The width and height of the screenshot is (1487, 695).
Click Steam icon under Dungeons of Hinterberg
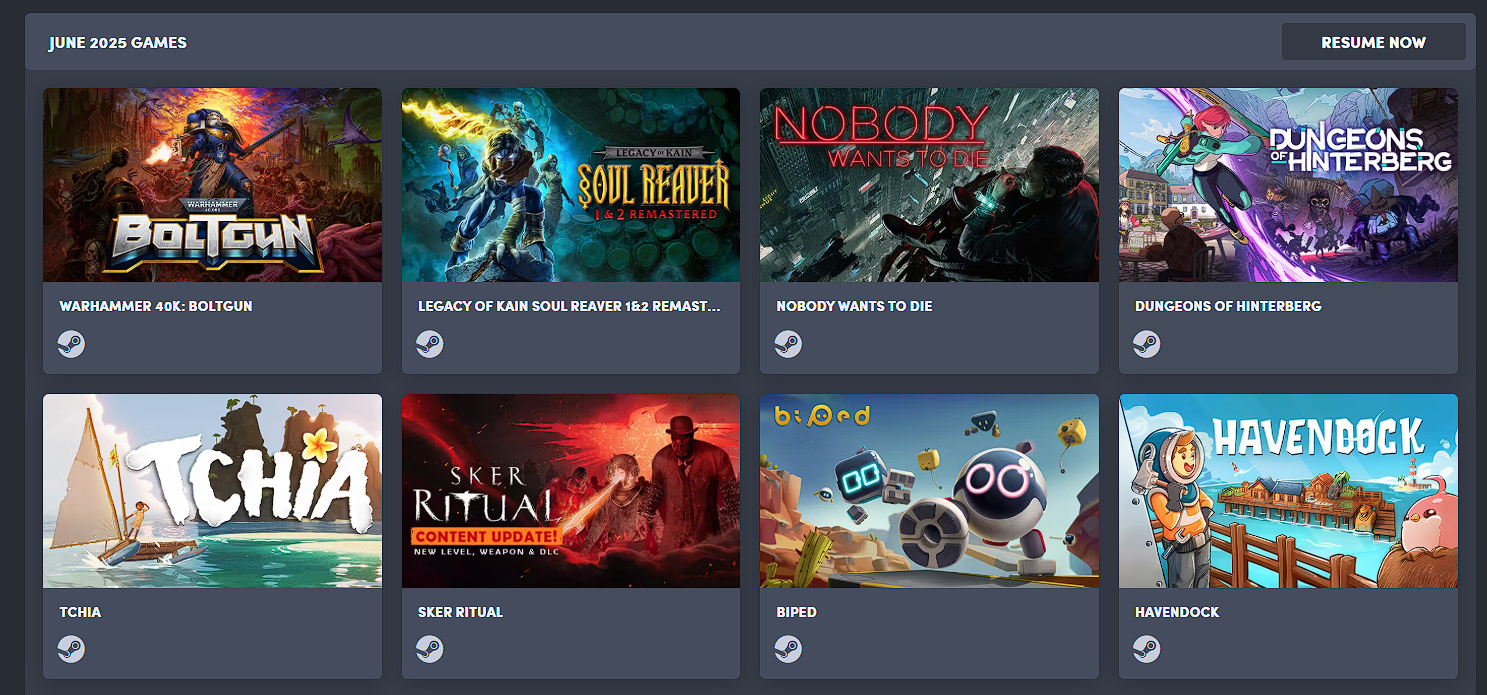(1147, 344)
